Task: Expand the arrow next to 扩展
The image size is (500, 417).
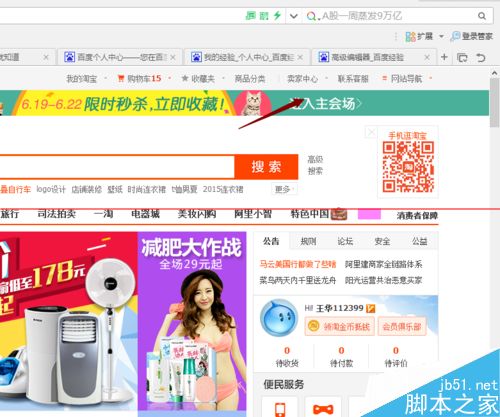Action: tap(441, 36)
